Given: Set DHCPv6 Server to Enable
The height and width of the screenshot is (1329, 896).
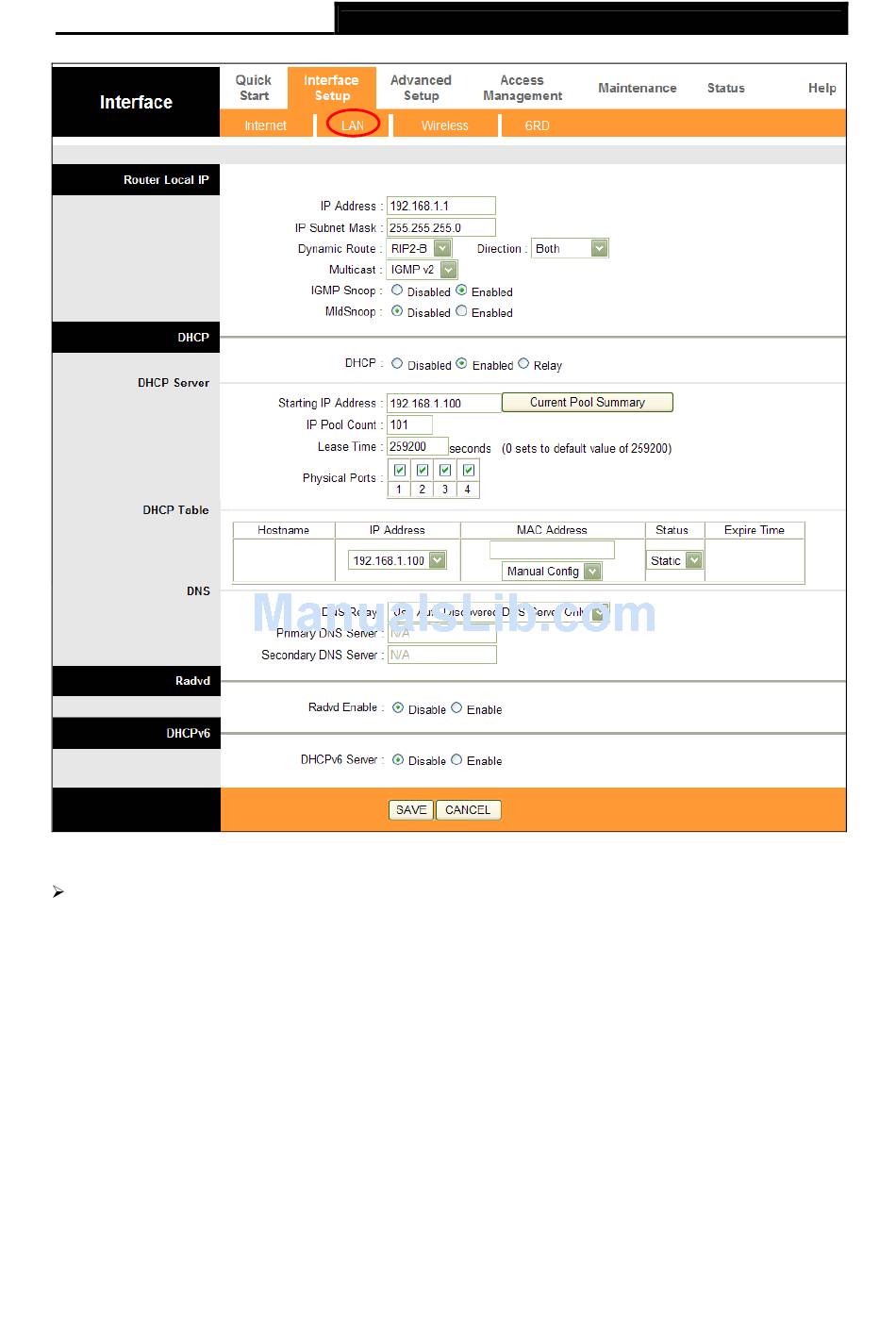Looking at the screenshot, I should point(456,759).
